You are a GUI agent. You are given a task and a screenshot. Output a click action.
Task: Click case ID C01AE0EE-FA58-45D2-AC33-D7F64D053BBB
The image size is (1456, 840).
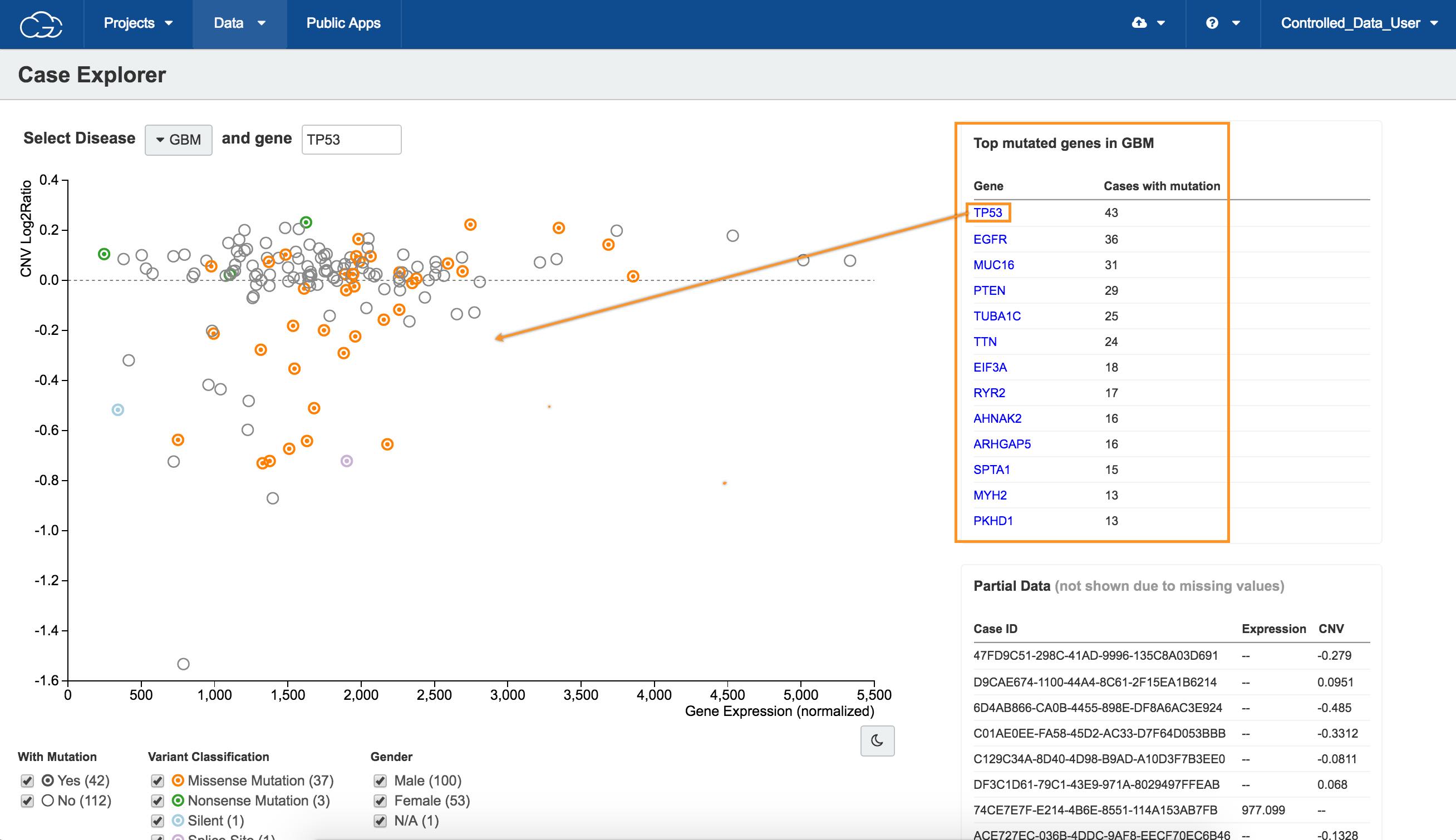click(1099, 733)
